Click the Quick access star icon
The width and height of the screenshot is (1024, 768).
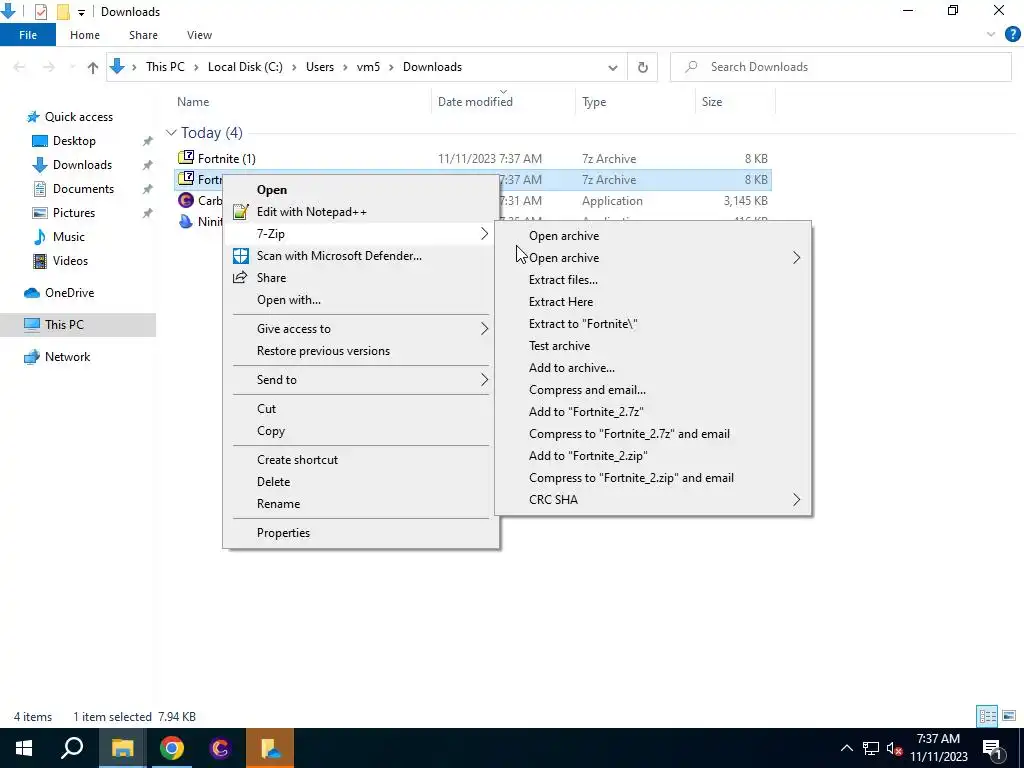[33, 117]
